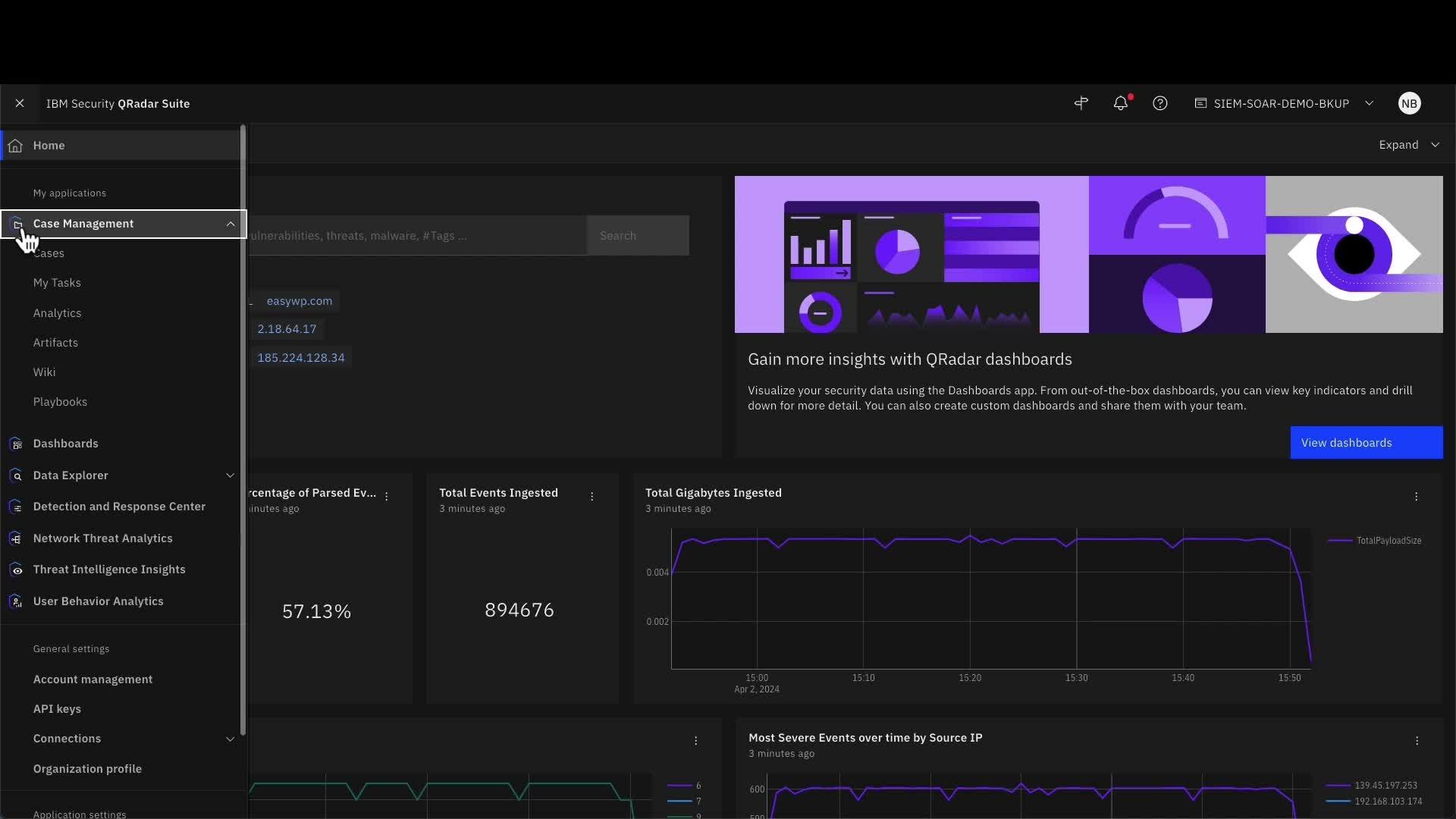Expand the Data Explorer submenu
Viewport: 1456px width, 819px height.
(231, 475)
